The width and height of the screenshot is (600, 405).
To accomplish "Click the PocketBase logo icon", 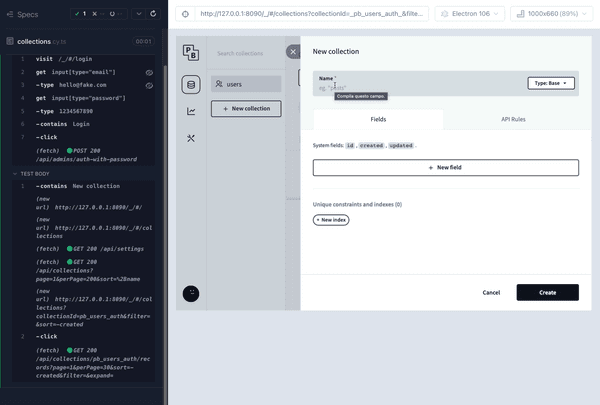I will [191, 53].
